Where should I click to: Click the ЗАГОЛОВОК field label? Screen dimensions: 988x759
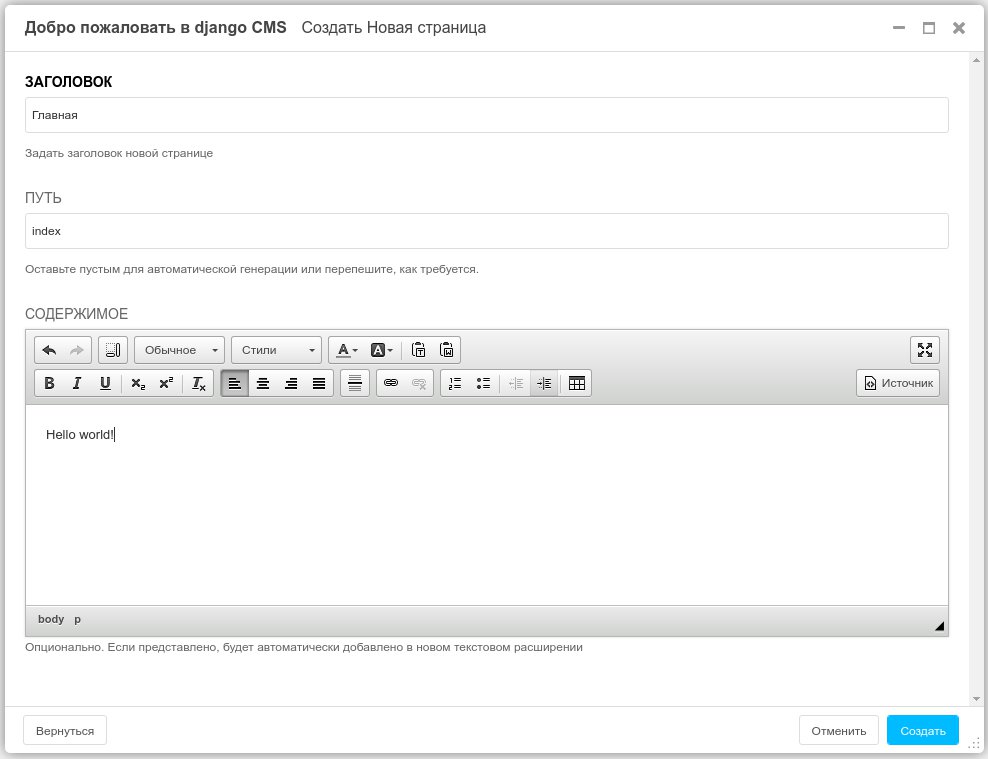(x=69, y=82)
